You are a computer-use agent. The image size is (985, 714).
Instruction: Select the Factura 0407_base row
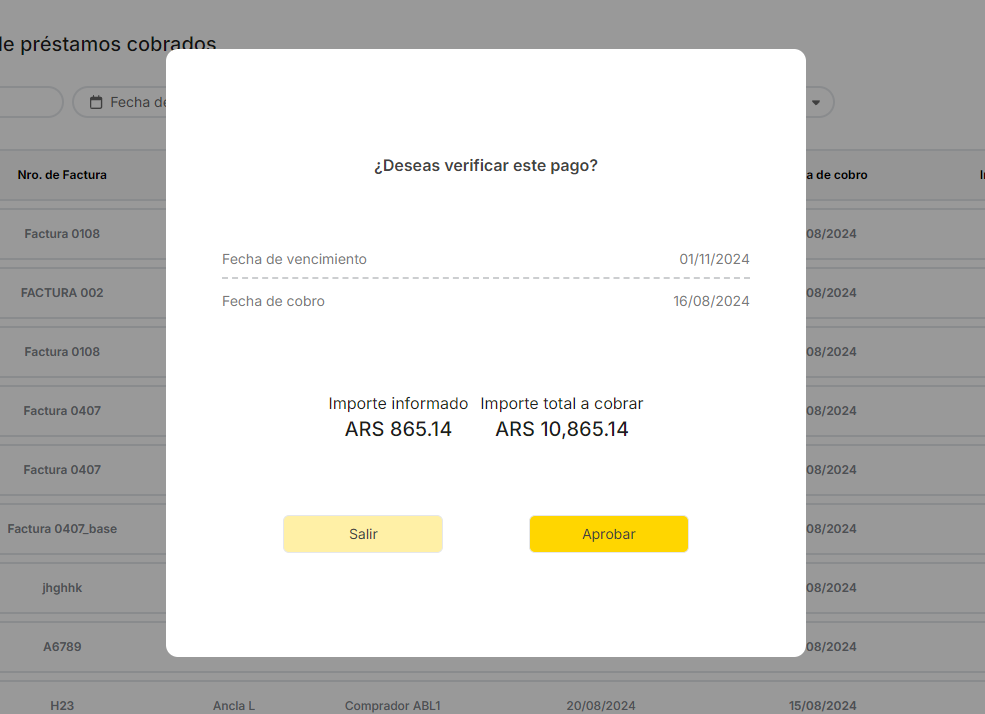(x=62, y=529)
